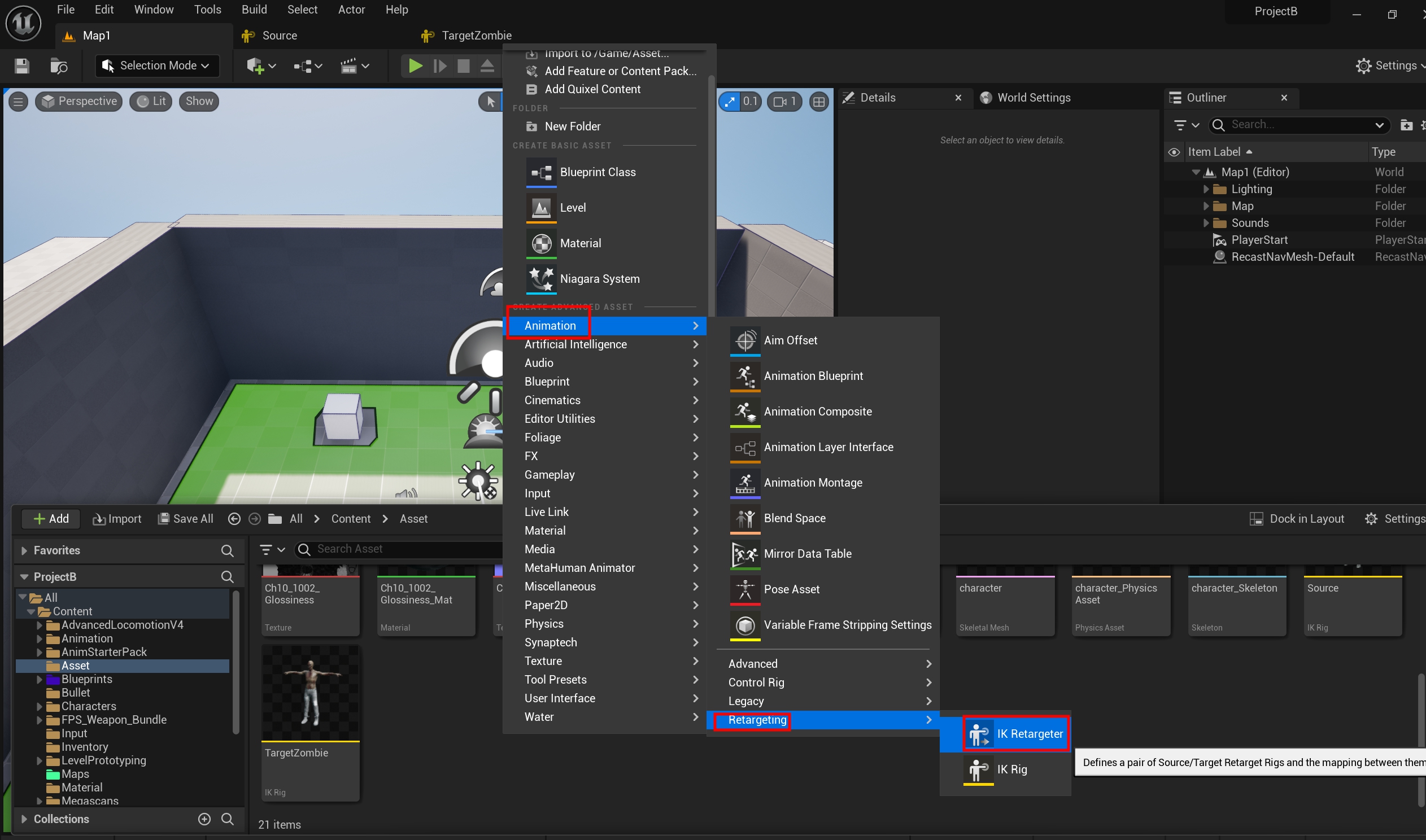Open the Content Browser from toolbar icon
Screen dimensions: 1426x840
pos(58,65)
